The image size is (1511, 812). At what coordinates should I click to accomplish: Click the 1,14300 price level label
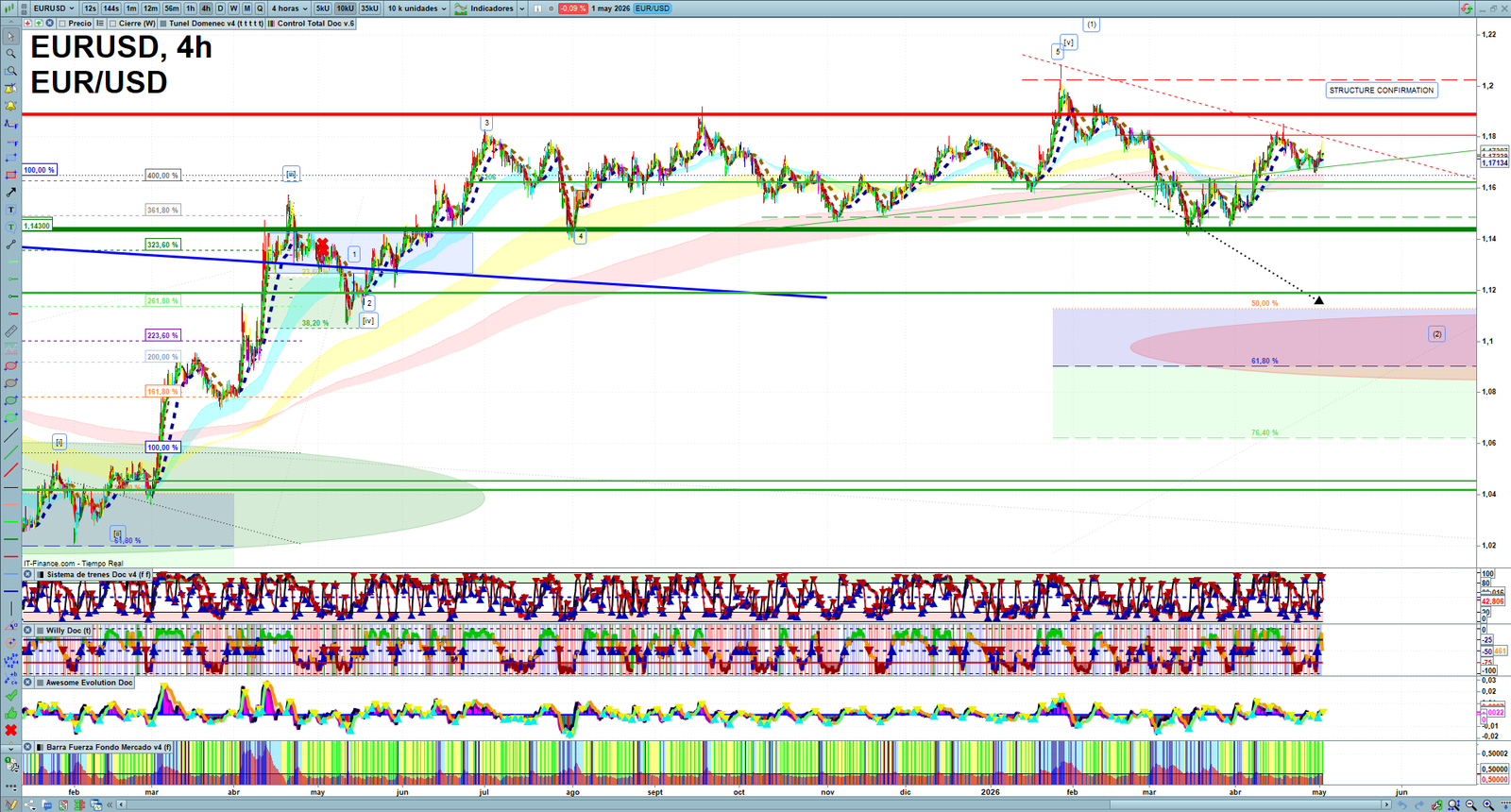pyautogui.click(x=37, y=226)
